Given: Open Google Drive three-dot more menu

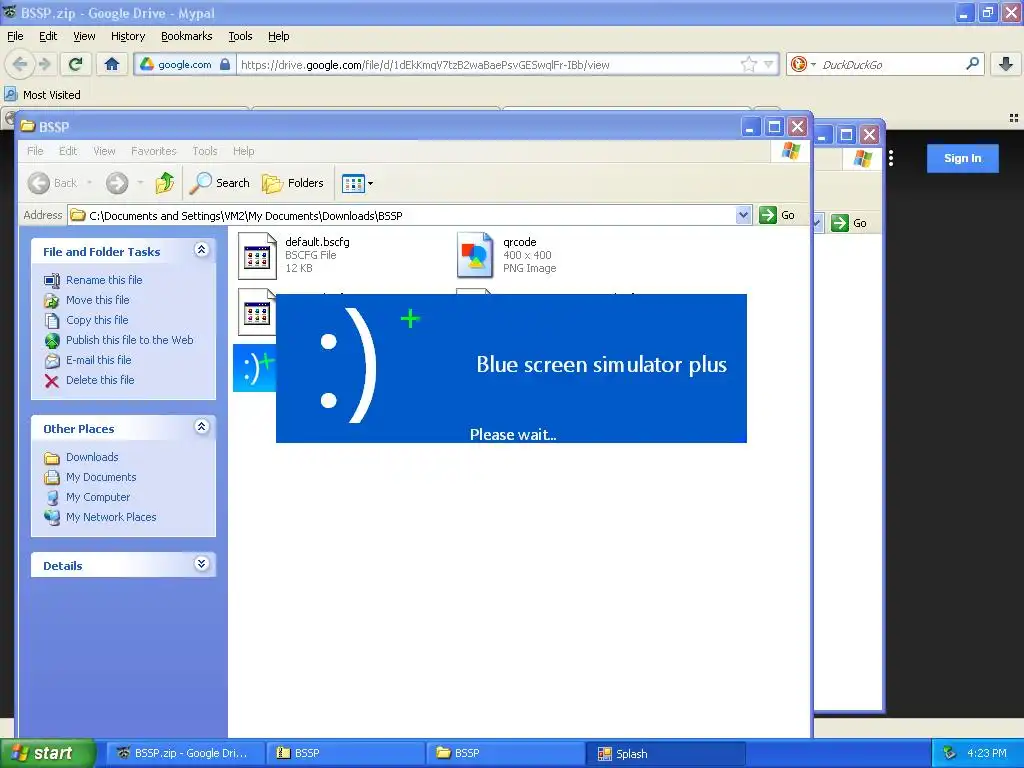Looking at the screenshot, I should click(x=891, y=158).
